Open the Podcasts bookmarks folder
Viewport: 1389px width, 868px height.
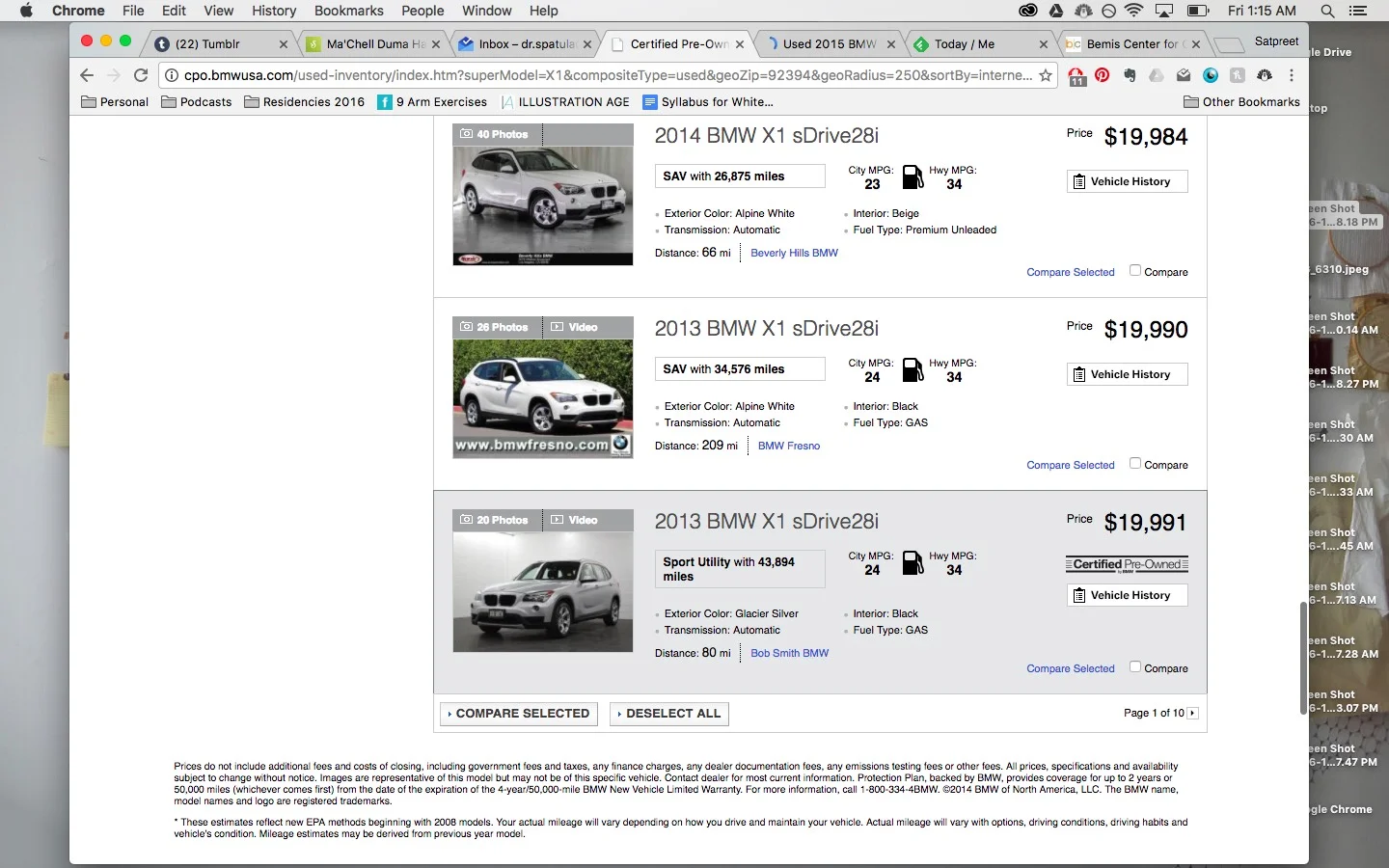tap(196, 101)
